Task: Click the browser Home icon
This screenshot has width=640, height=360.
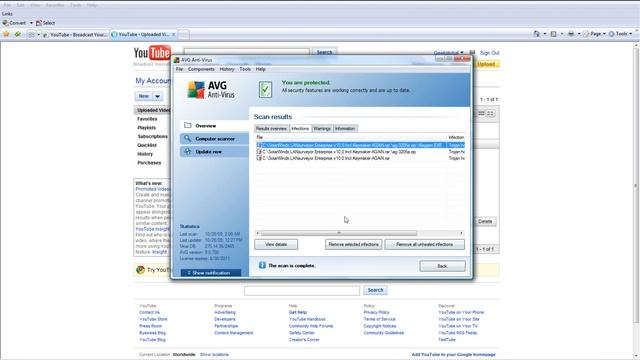Action: [x=537, y=34]
